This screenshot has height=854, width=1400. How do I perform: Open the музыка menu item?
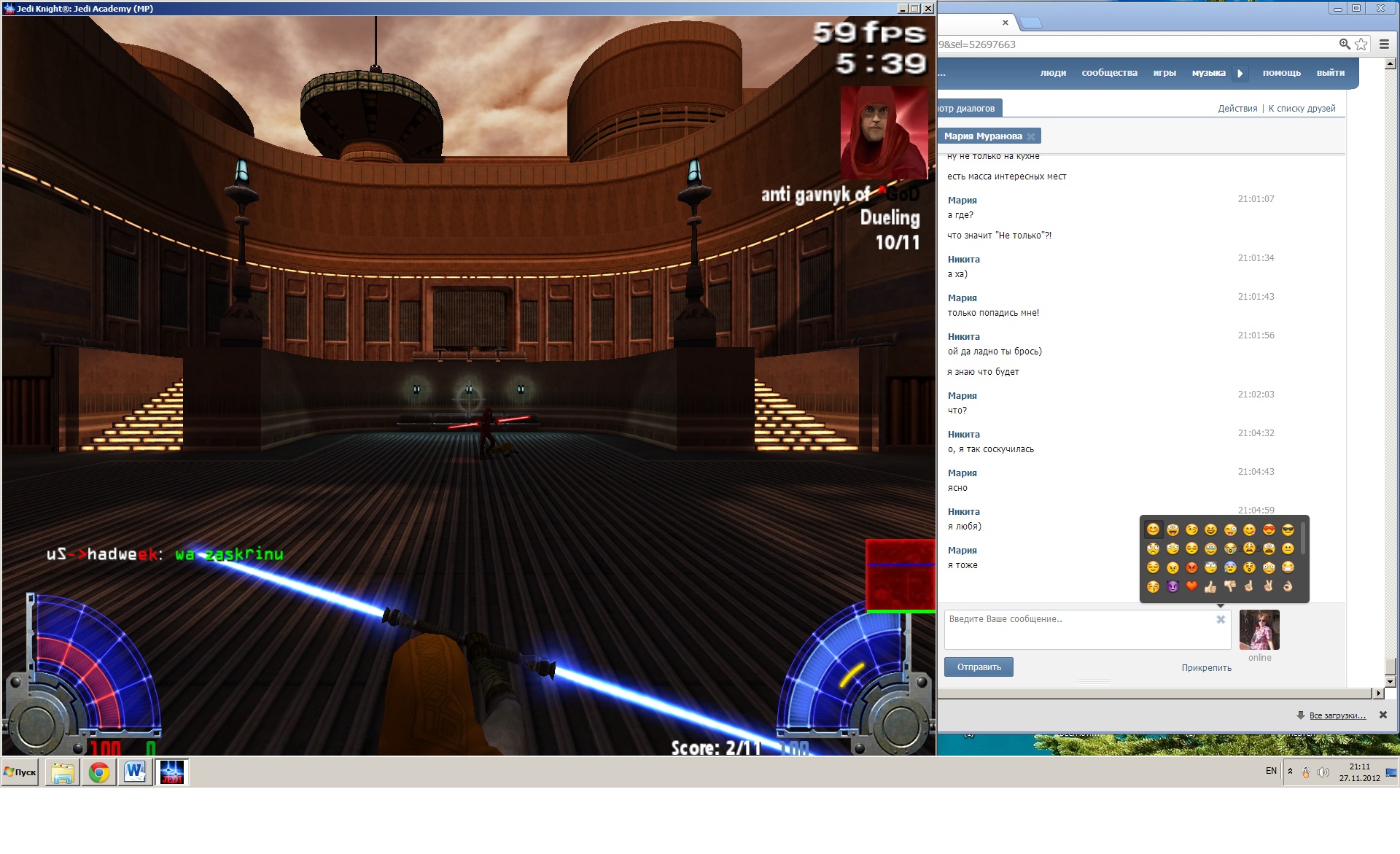[1208, 73]
